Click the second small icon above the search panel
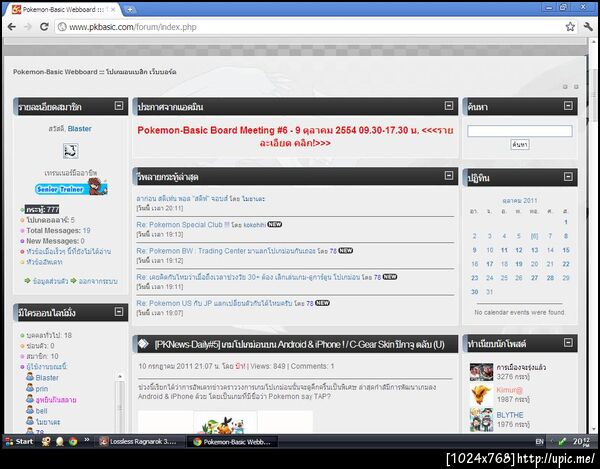Image resolution: width=600 pixels, height=469 pixels. click(x=576, y=87)
